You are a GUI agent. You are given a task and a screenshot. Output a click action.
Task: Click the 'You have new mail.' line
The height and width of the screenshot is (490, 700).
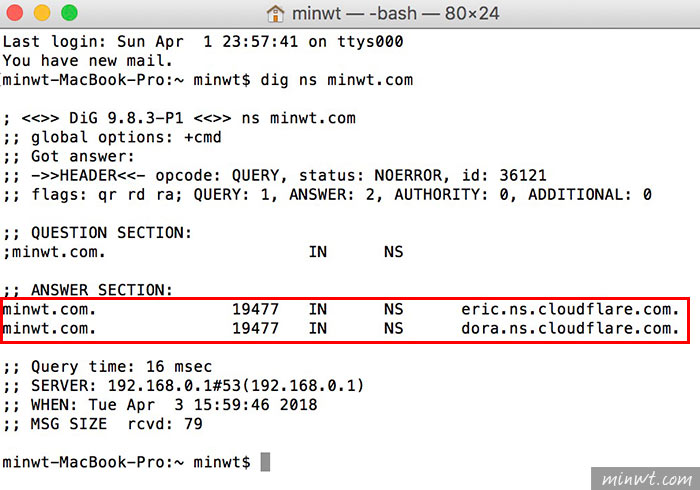coord(88,61)
